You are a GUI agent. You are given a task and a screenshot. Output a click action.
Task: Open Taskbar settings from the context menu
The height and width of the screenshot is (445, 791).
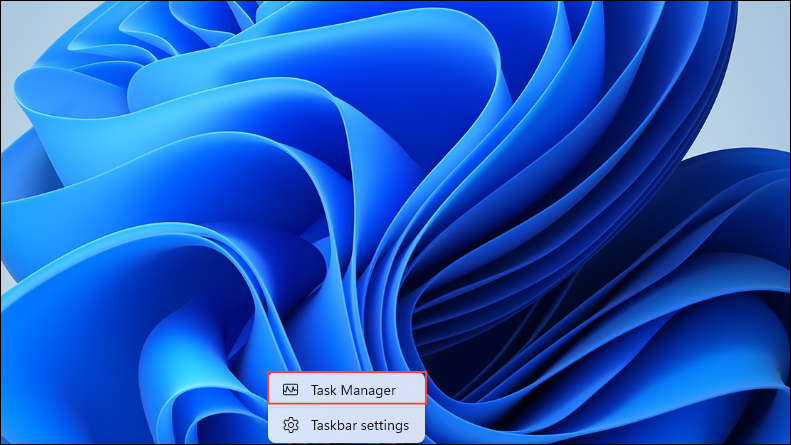click(347, 425)
